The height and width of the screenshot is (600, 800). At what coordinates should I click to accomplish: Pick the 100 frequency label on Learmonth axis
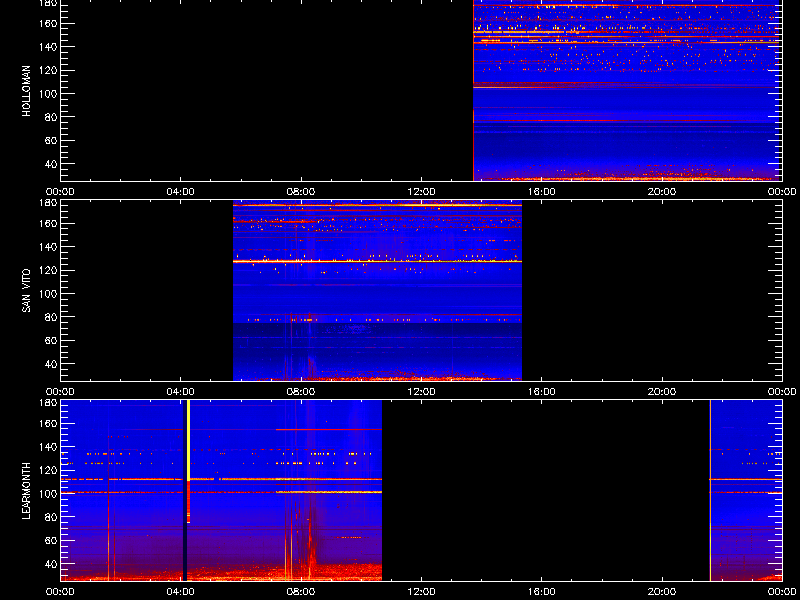click(48, 494)
